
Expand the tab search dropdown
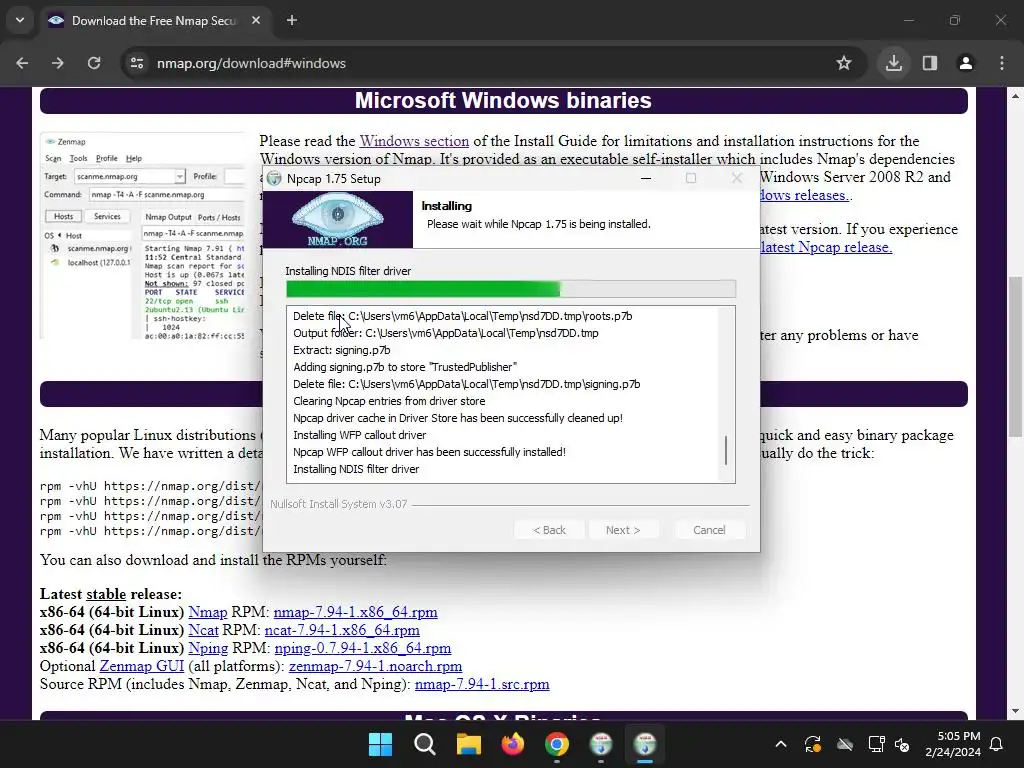tap(20, 21)
